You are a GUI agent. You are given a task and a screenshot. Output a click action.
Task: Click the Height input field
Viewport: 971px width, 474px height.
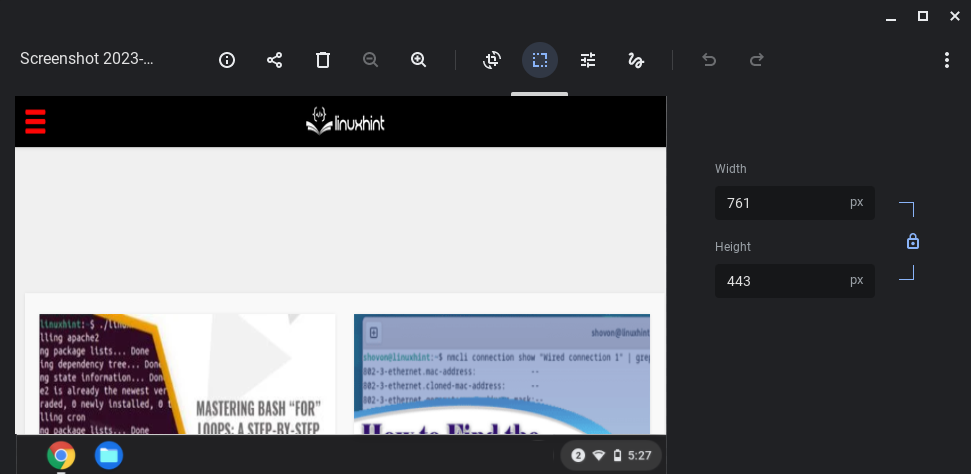tap(780, 281)
